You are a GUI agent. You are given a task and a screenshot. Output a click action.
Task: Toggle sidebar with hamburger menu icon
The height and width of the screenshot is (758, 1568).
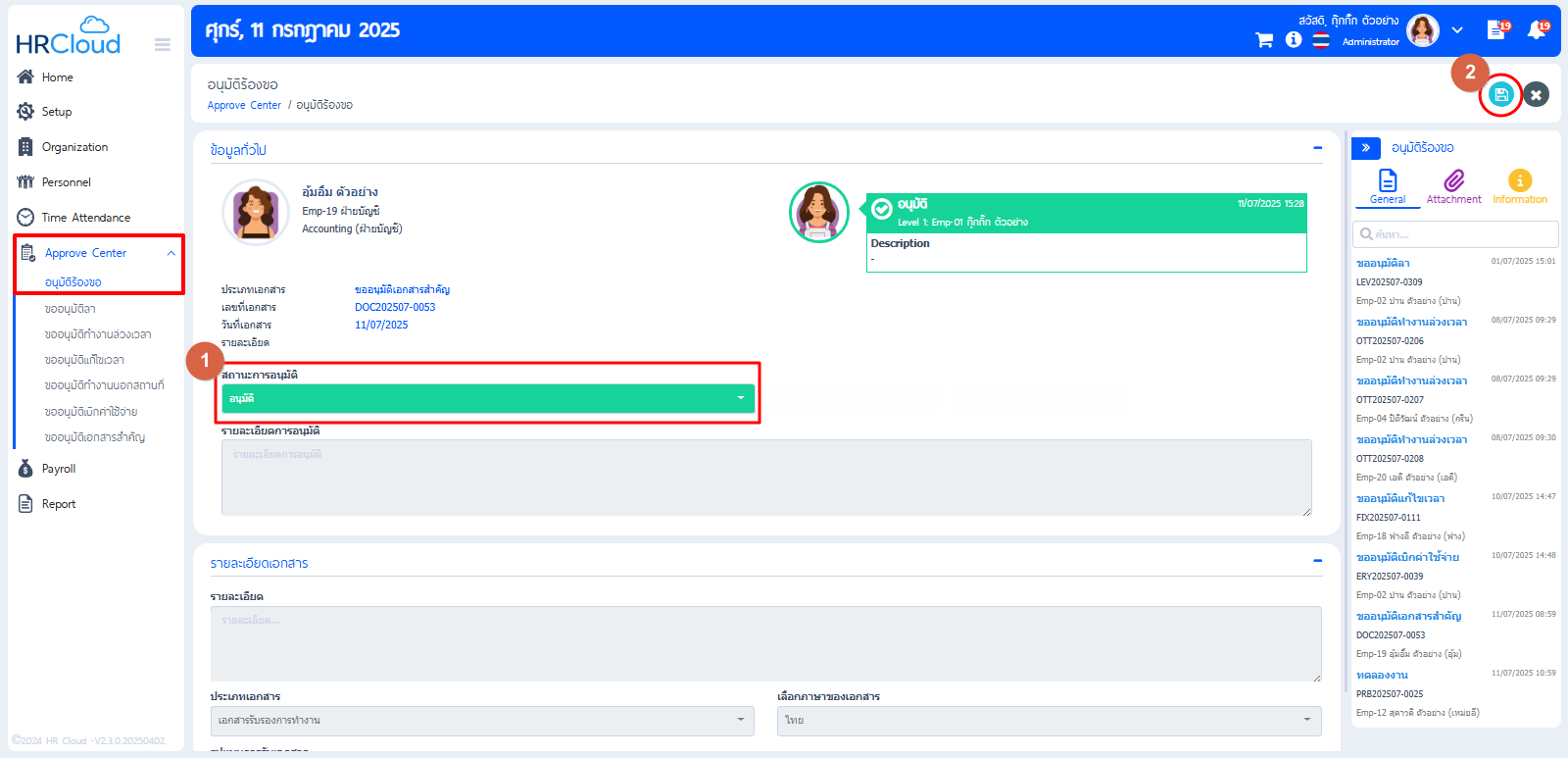tap(163, 44)
